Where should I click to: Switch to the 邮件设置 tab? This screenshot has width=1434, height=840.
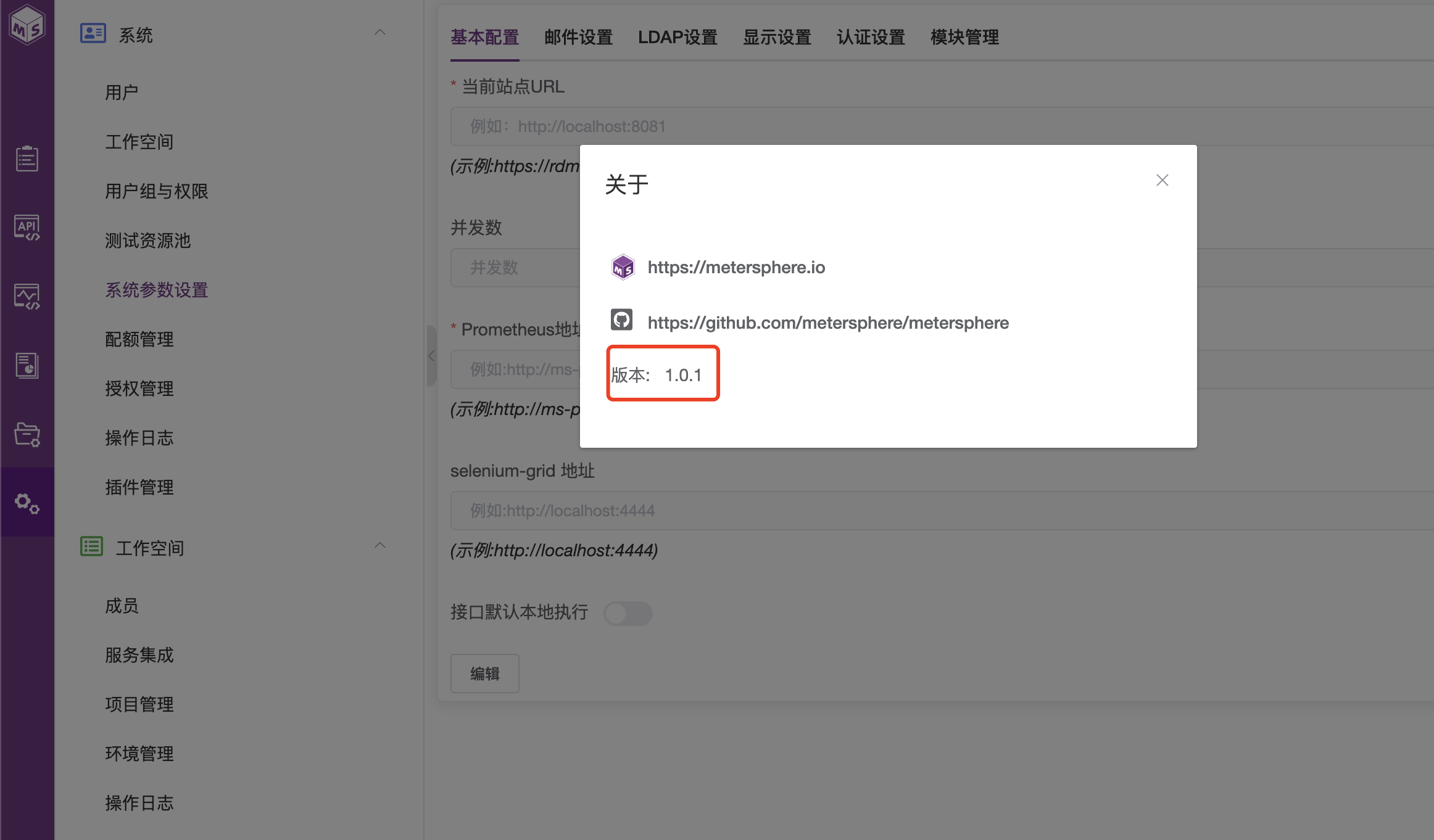578,37
